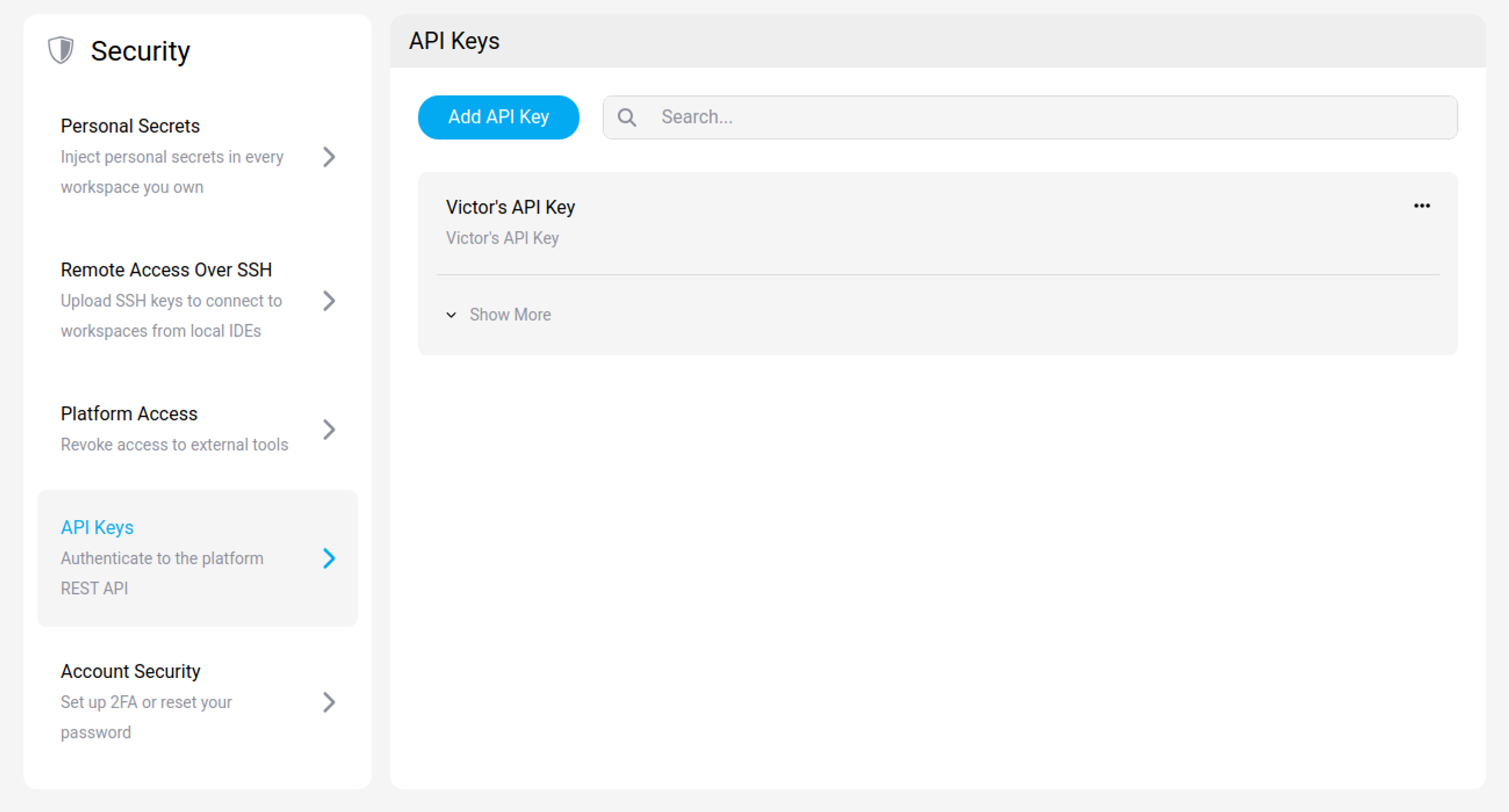Open the Platform Access page
Screen dimensions: 1509x812
tap(129, 413)
